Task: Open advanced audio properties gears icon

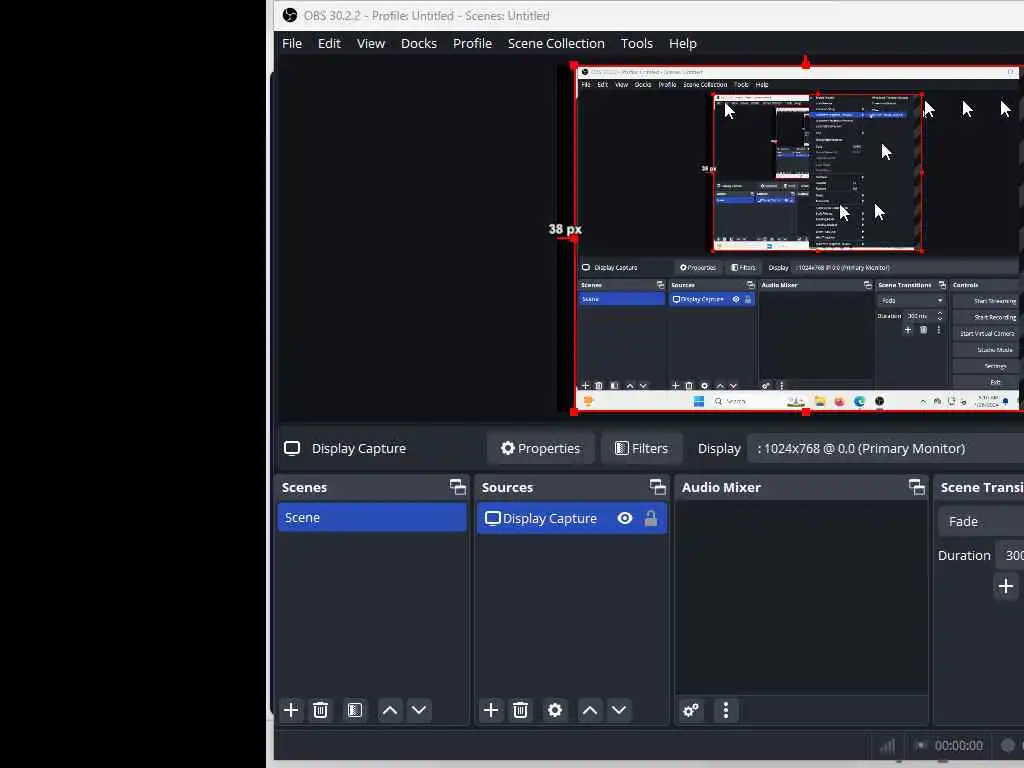Action: 691,710
